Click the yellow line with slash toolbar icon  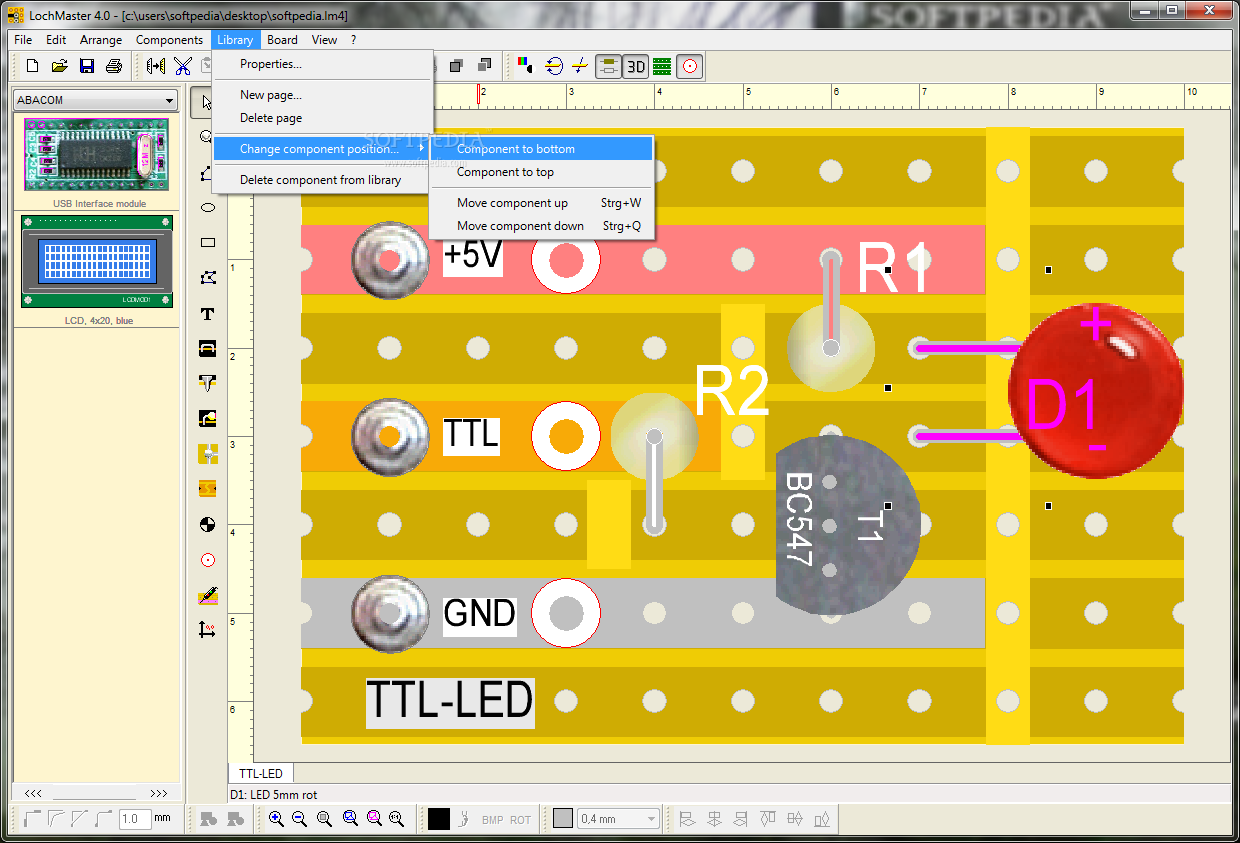point(580,67)
